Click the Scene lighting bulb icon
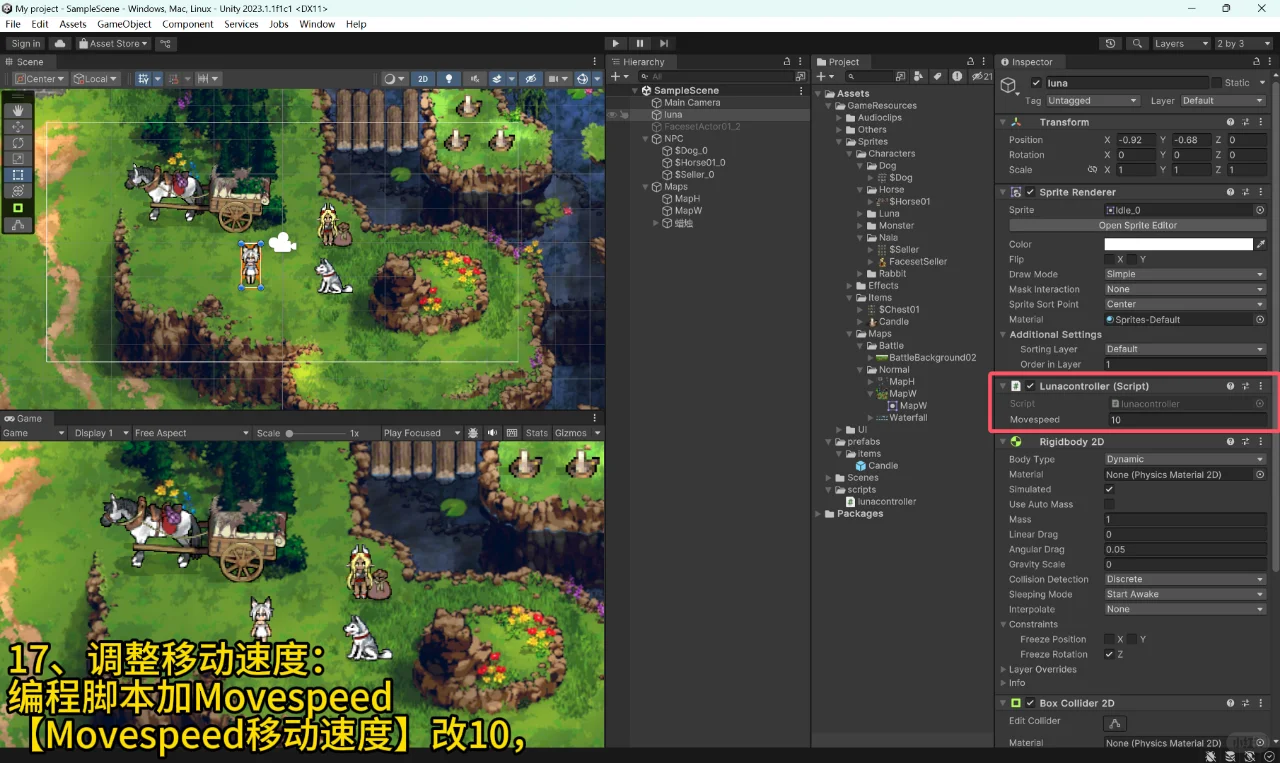Image resolution: width=1280 pixels, height=763 pixels. (x=449, y=79)
